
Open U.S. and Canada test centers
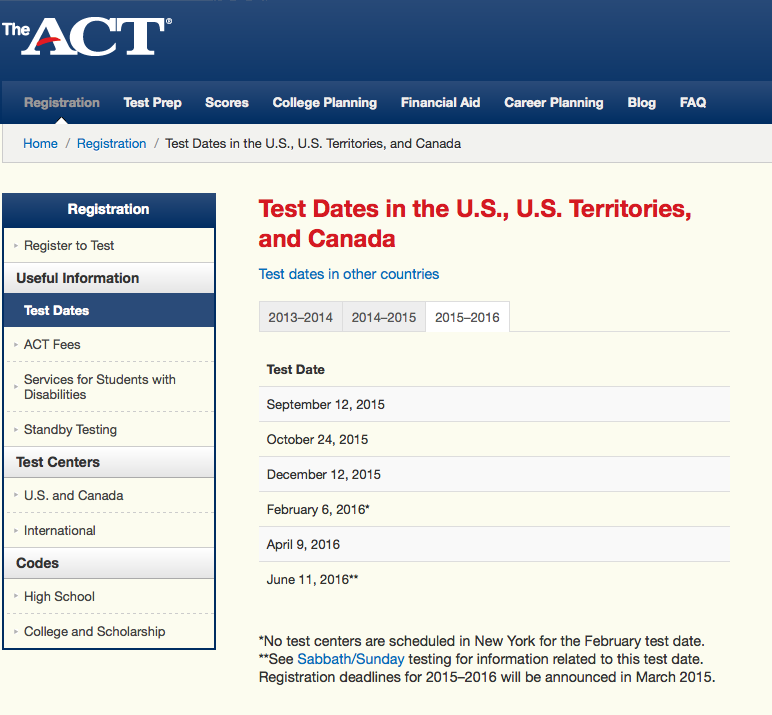click(74, 495)
